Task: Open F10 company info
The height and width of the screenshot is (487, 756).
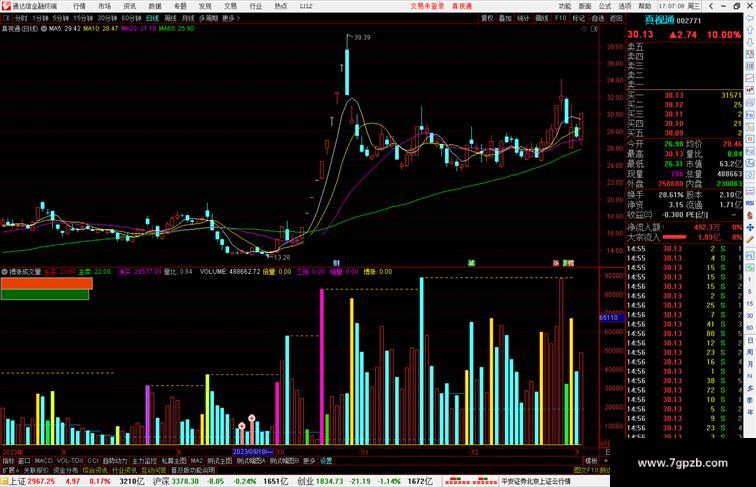Action: click(560, 18)
